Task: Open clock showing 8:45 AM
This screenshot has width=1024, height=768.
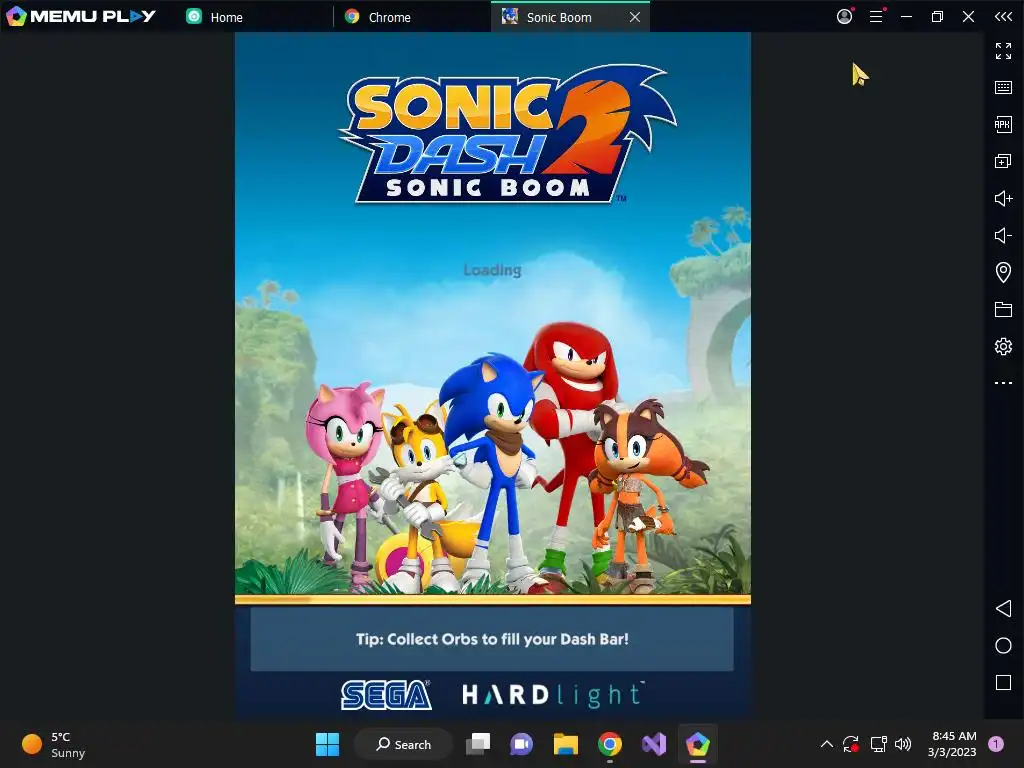Action: click(952, 744)
